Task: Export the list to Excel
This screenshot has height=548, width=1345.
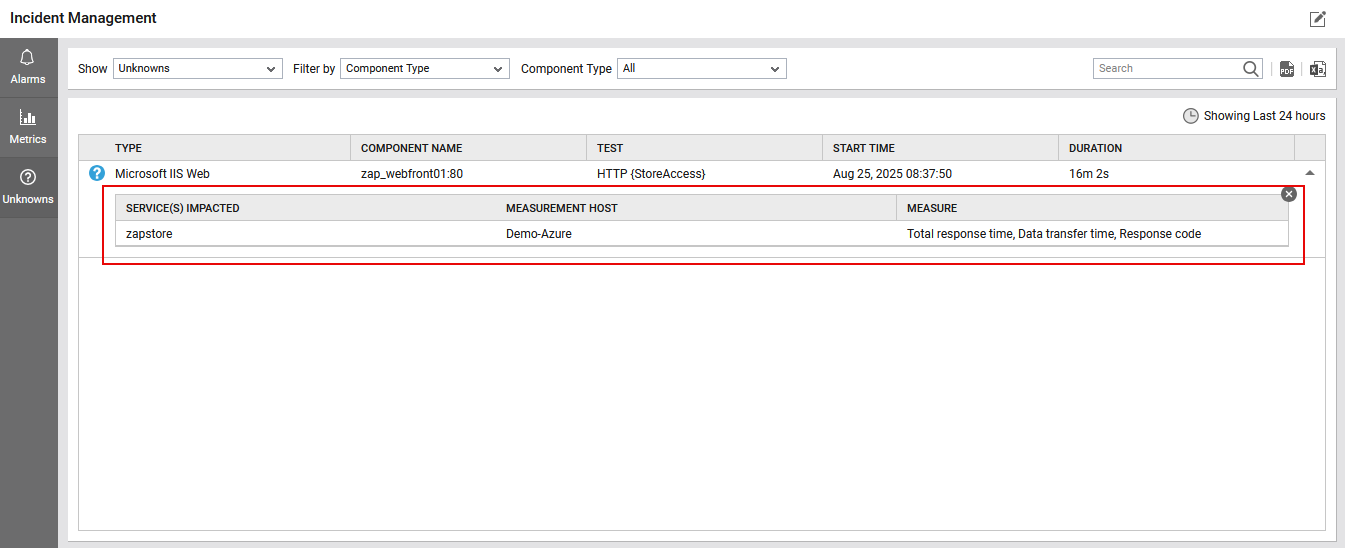Action: [1317, 69]
